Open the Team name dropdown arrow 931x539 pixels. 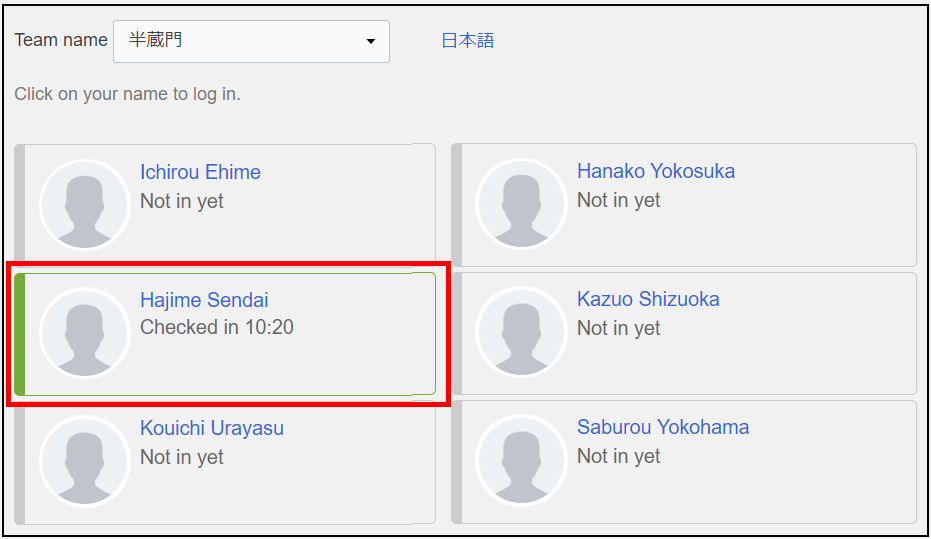click(370, 42)
